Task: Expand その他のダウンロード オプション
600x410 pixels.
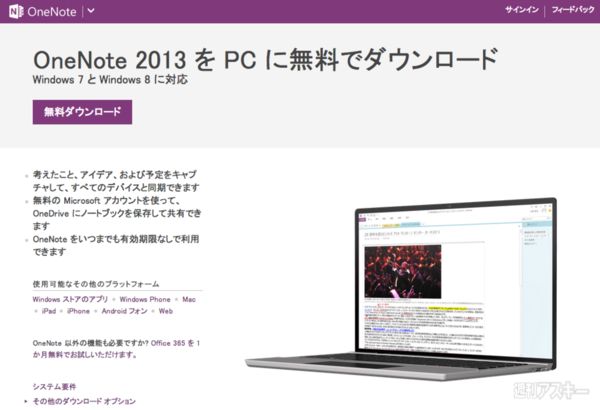Action: [x=84, y=401]
